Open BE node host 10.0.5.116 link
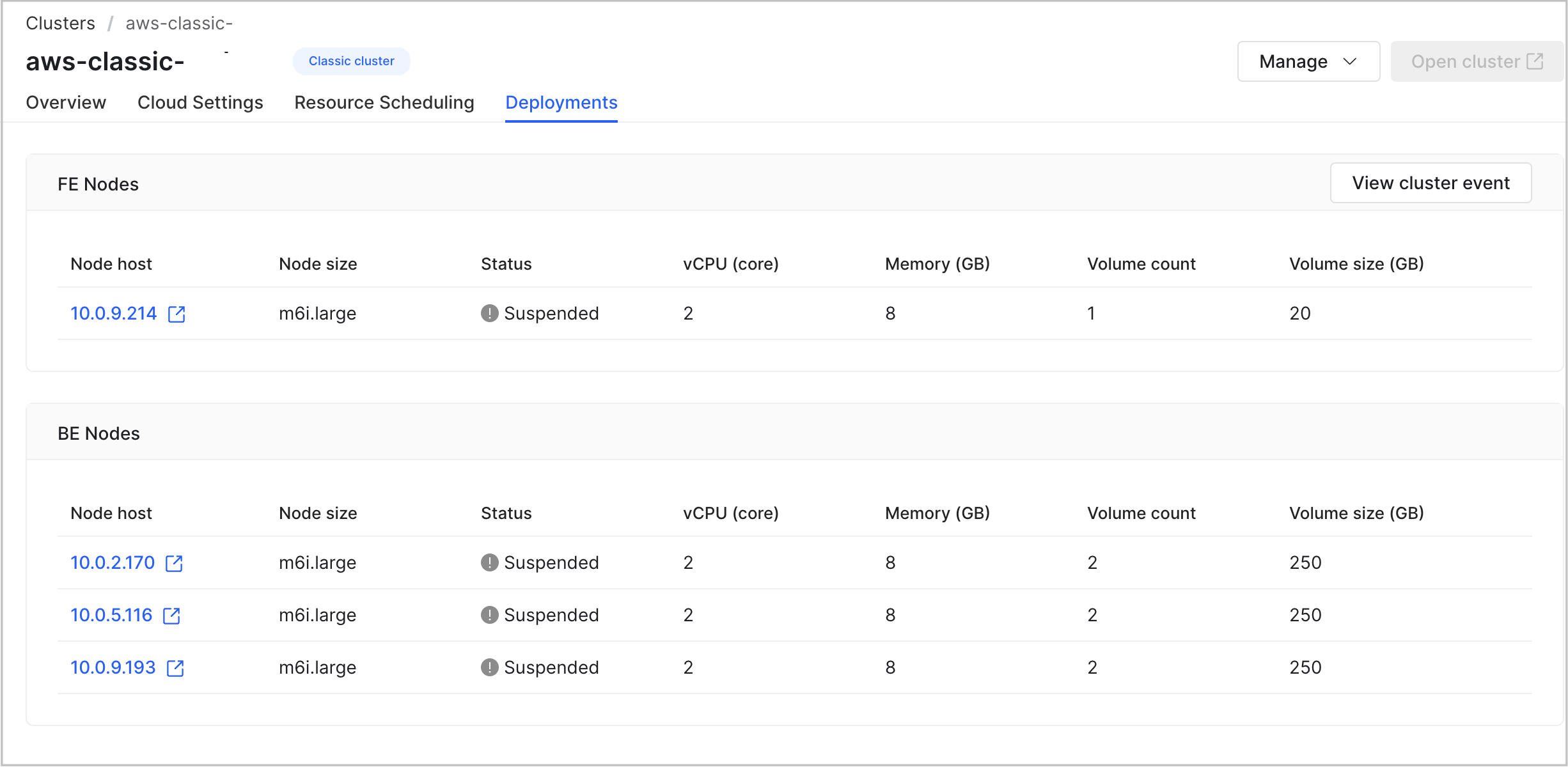The image size is (1568, 767). click(x=111, y=615)
